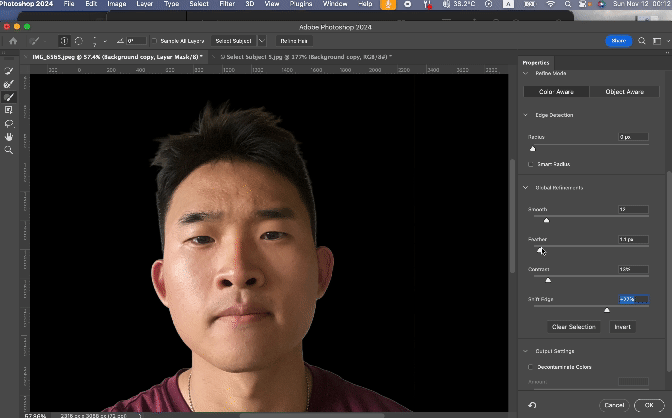Enable the Sample All Layers checkbox

[156, 41]
